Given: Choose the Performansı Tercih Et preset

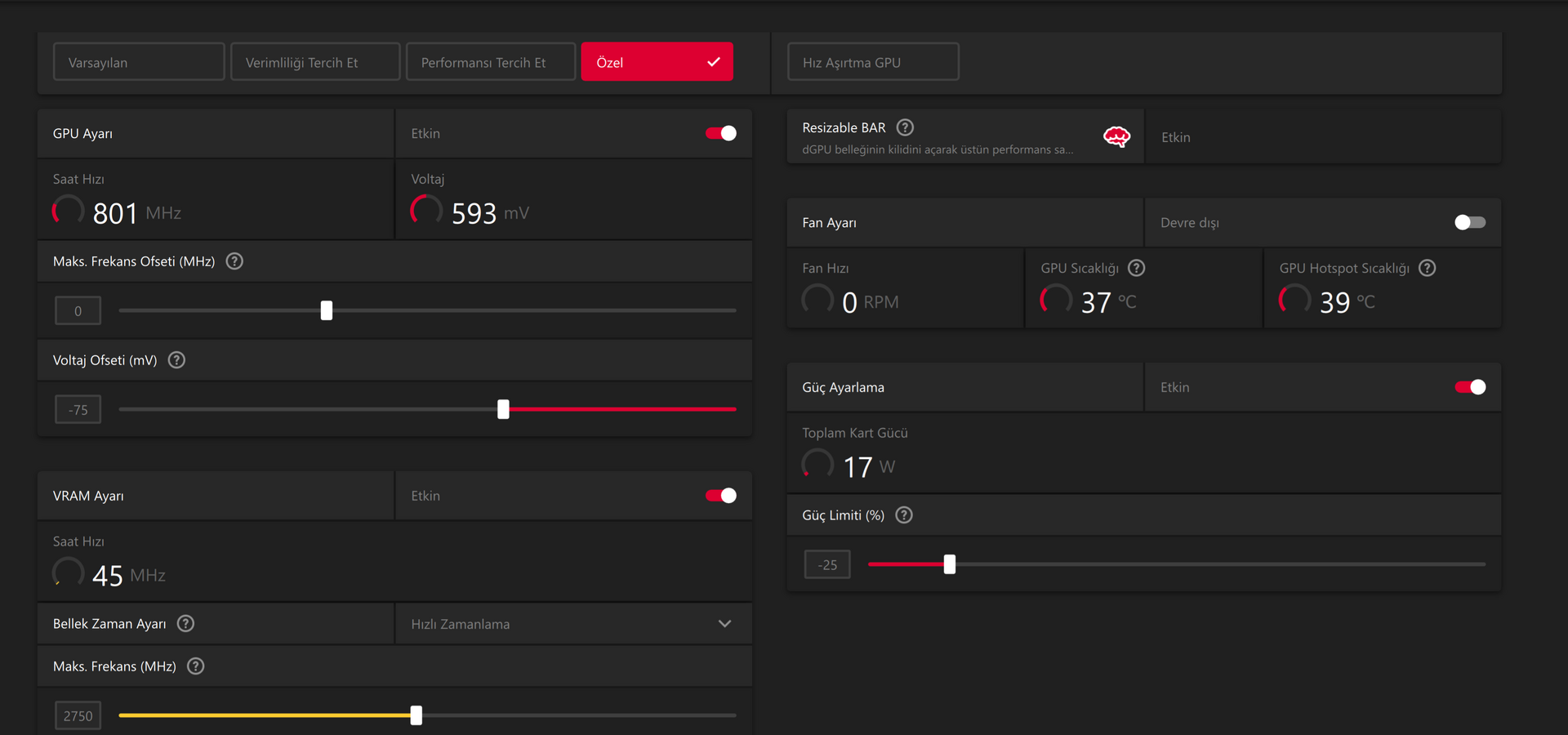Looking at the screenshot, I should (491, 62).
